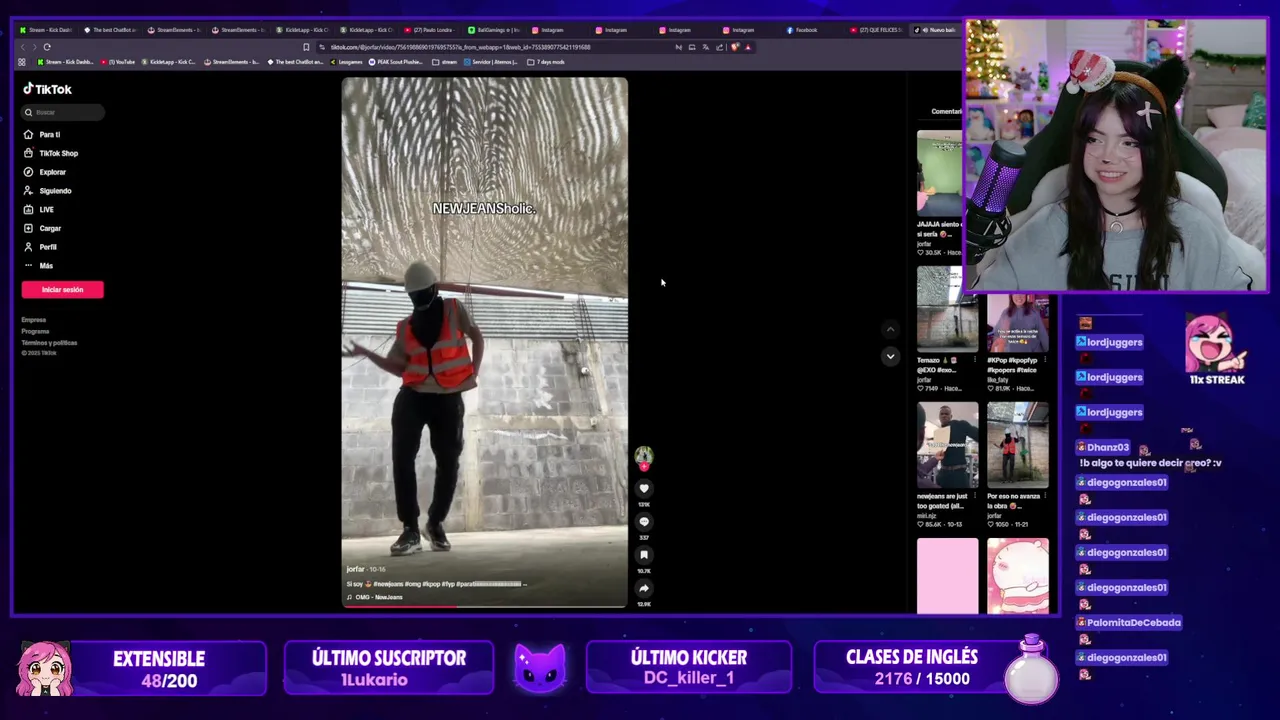Click the Brave shields lion icon
Screen dimensions: 1280x720
click(x=735, y=47)
